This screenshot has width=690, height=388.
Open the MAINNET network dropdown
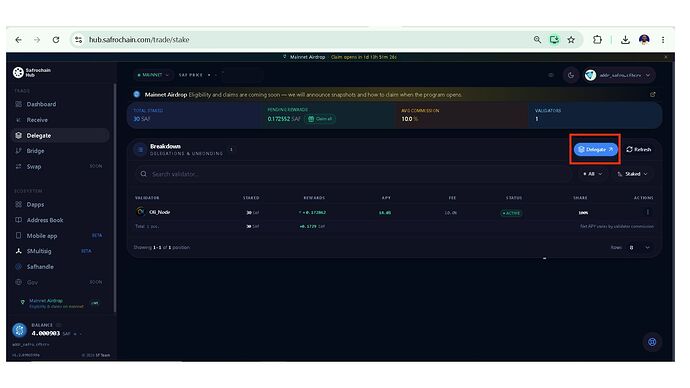[153, 75]
